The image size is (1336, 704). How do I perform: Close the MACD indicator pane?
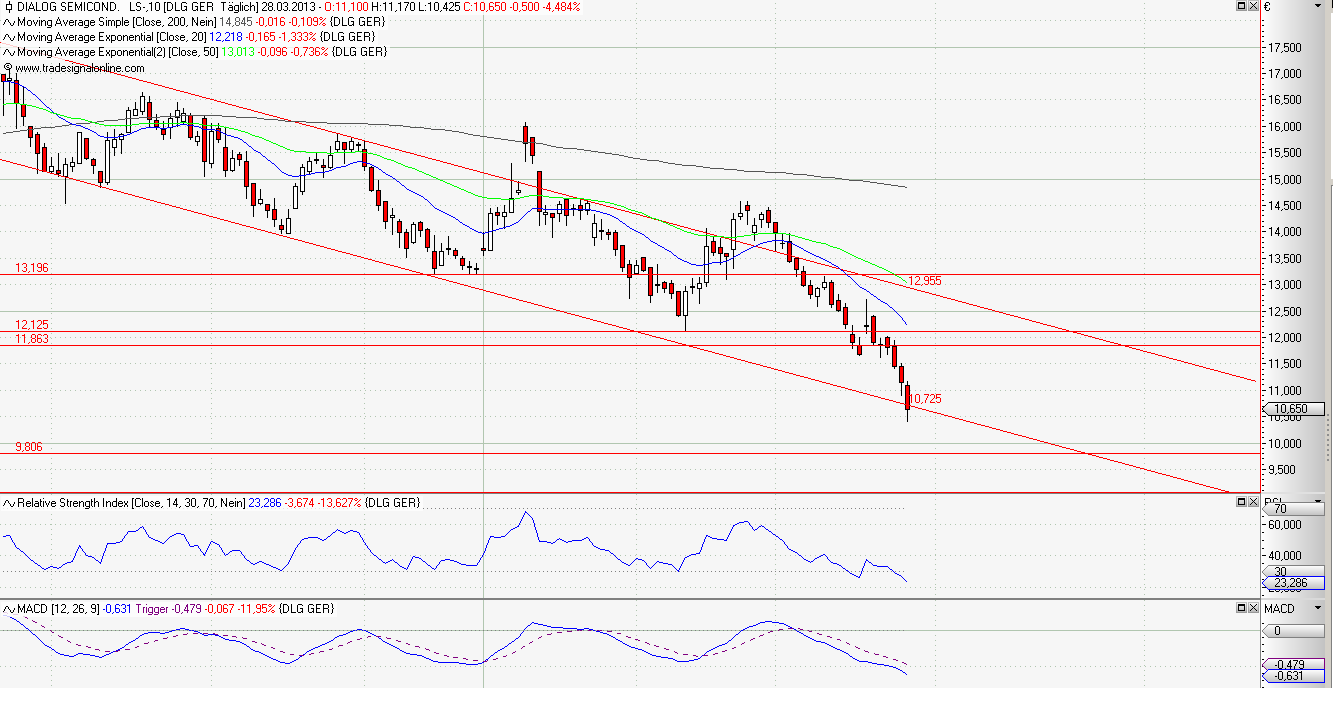tap(1253, 608)
